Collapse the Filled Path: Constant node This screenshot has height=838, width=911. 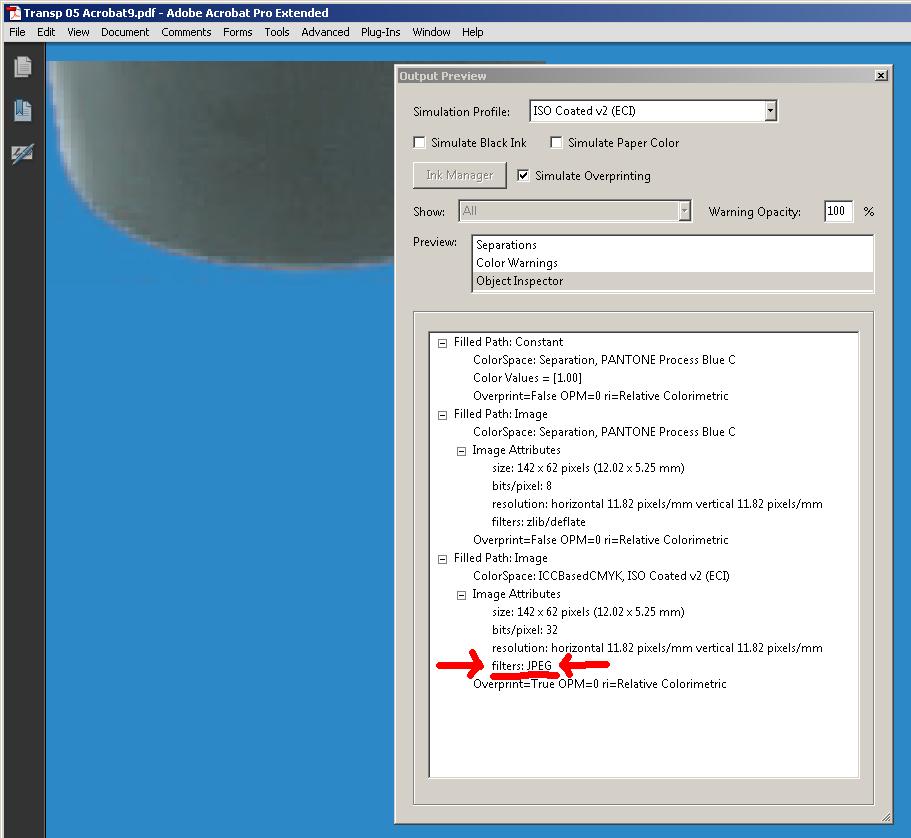tap(442, 343)
